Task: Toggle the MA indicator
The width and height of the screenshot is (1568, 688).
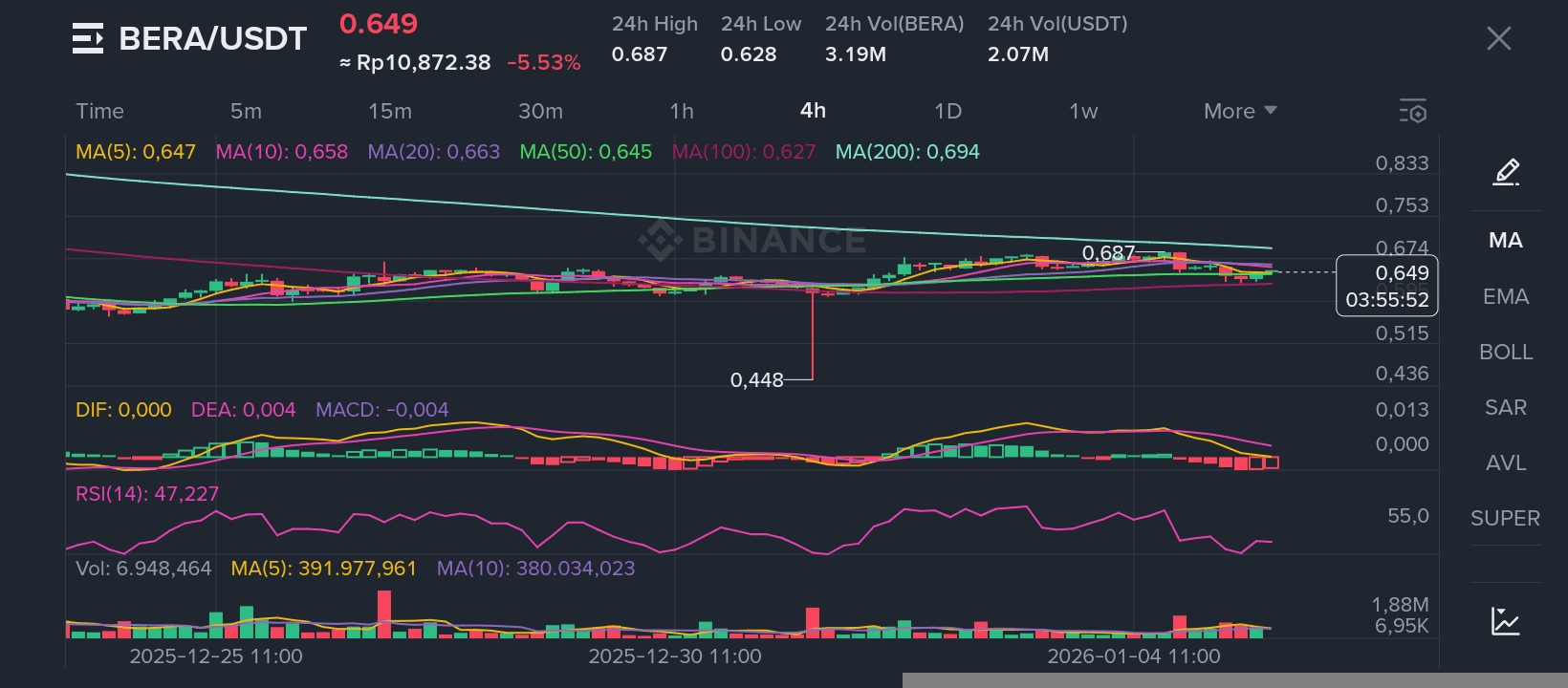Action: pyautogui.click(x=1506, y=241)
